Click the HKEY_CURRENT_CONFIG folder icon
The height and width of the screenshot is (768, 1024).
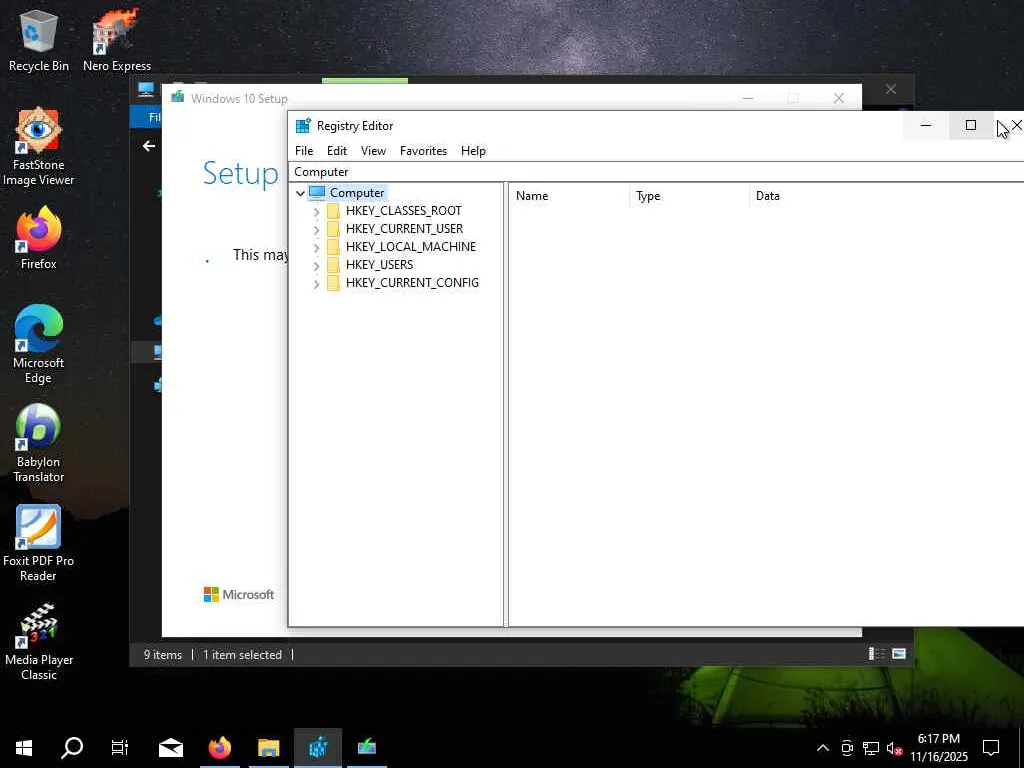pos(333,282)
